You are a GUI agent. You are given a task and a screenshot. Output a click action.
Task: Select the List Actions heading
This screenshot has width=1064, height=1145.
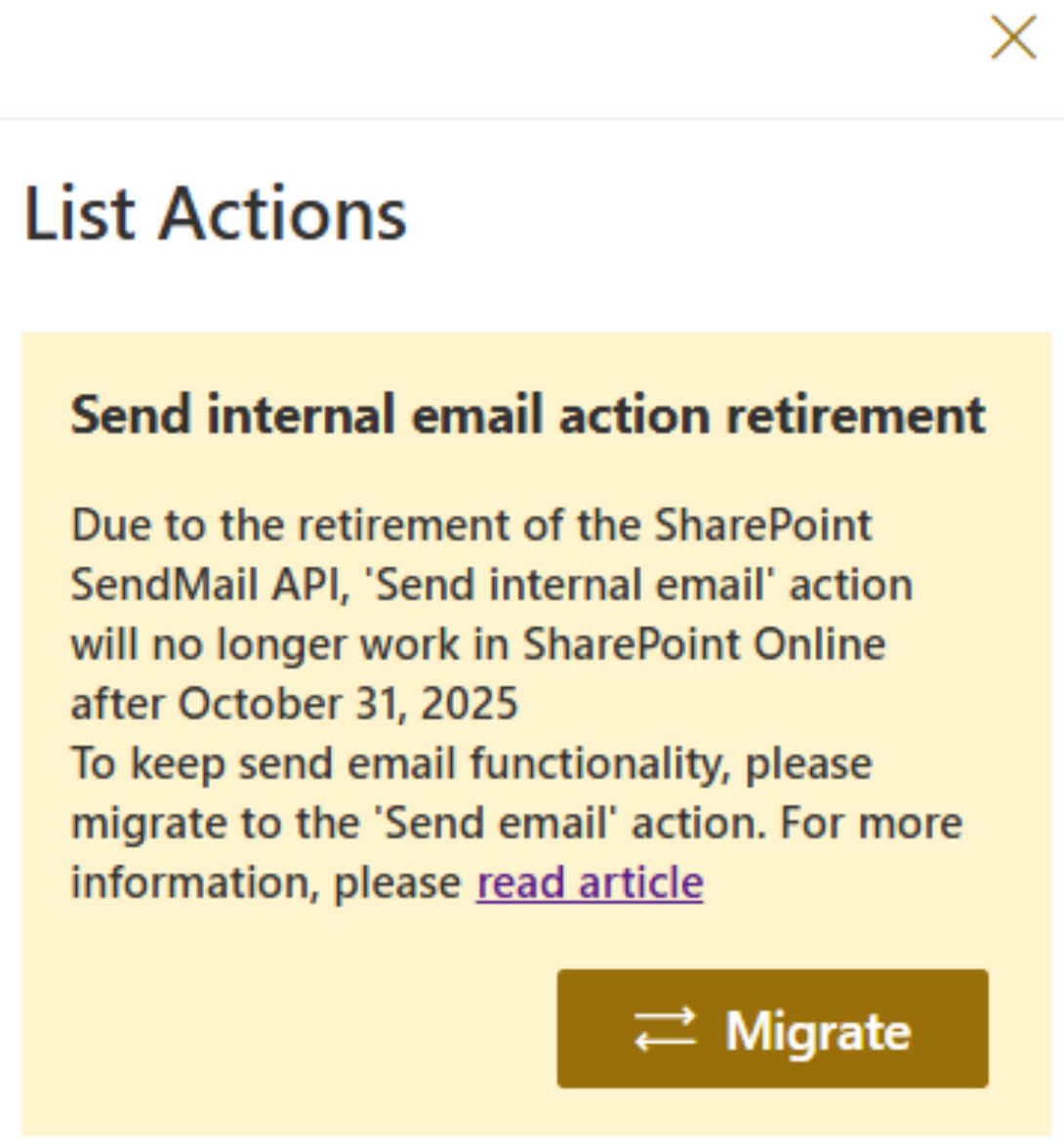click(x=216, y=214)
